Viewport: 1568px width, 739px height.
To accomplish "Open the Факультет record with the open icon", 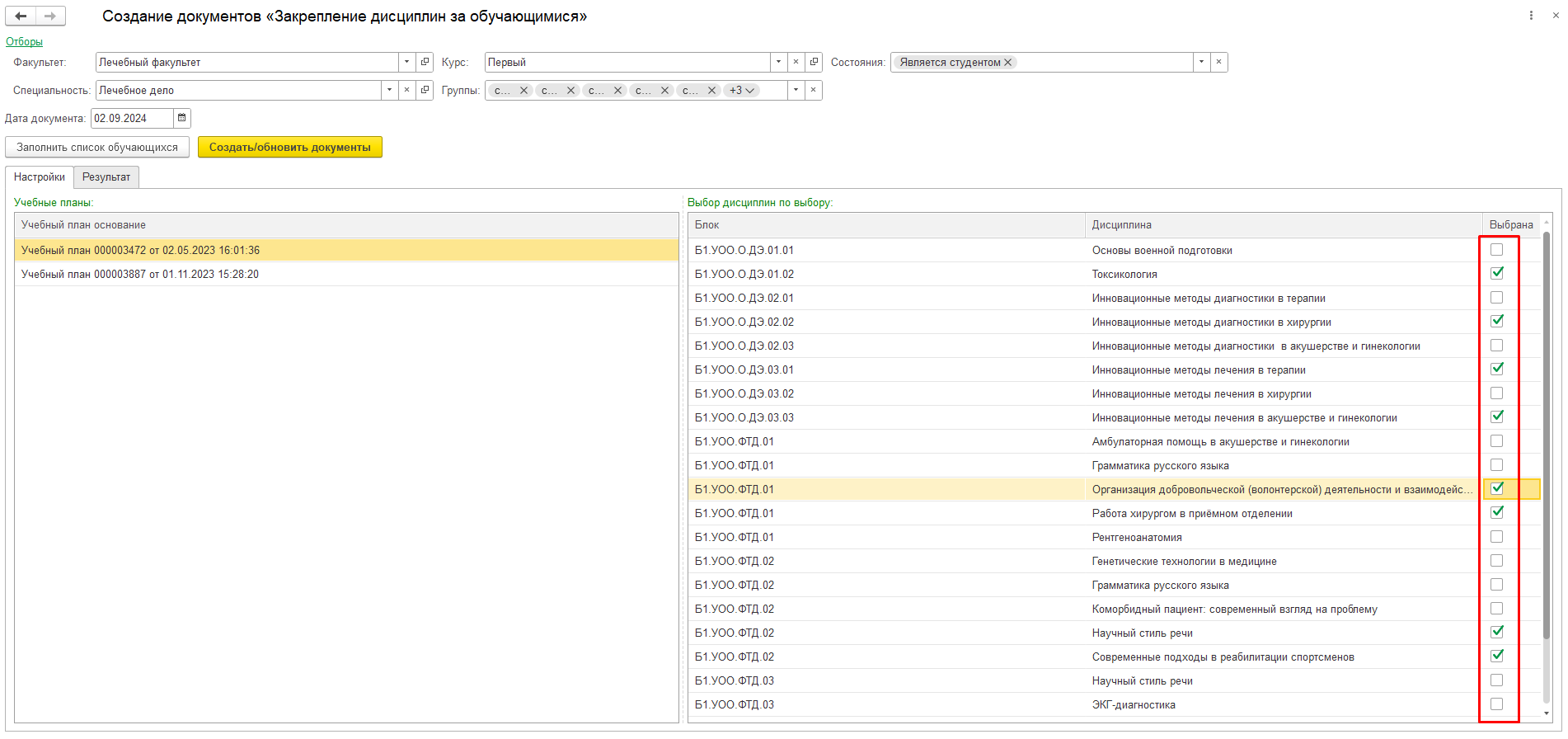I will tap(425, 62).
